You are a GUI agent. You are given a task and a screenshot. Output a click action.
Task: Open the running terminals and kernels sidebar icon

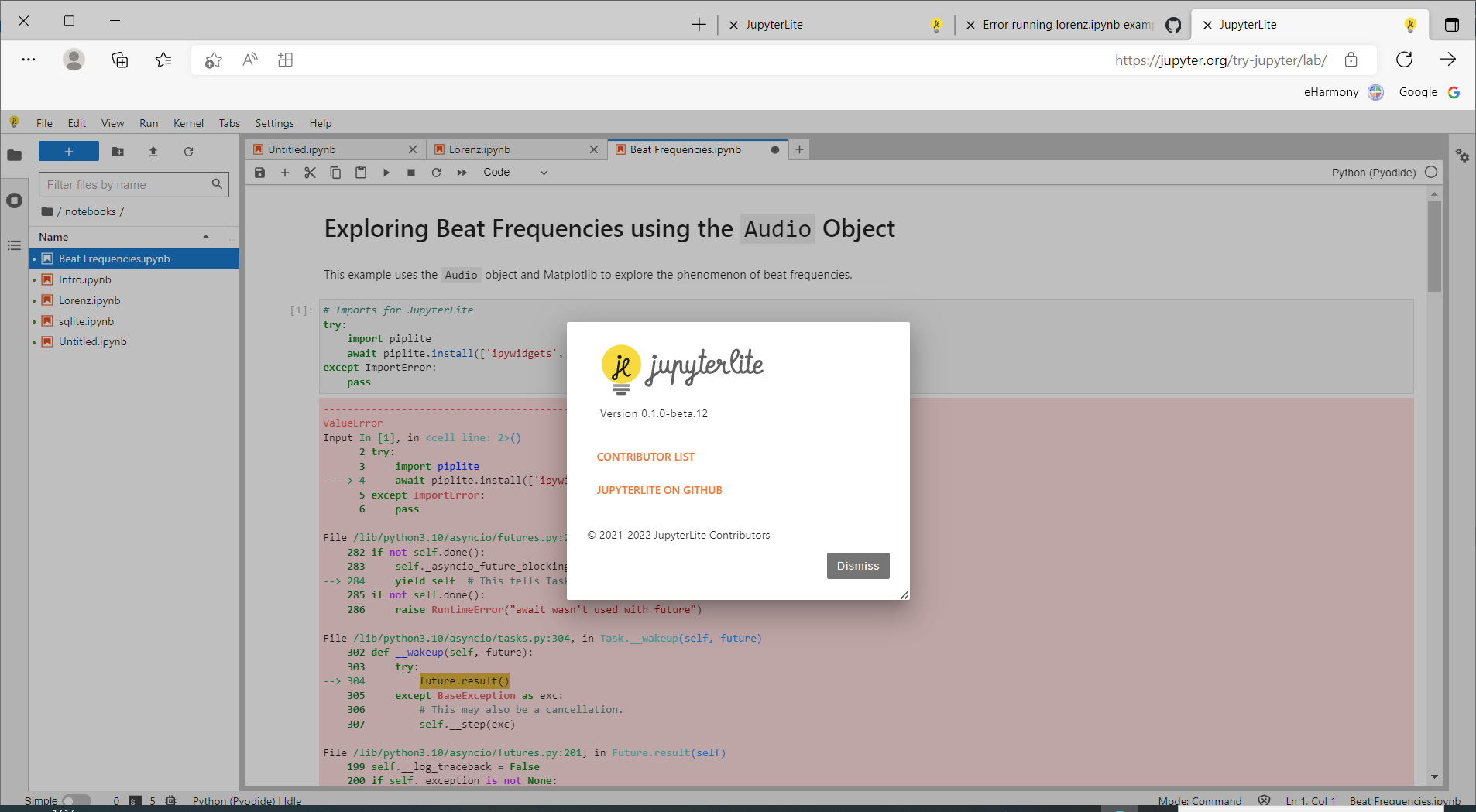point(14,200)
